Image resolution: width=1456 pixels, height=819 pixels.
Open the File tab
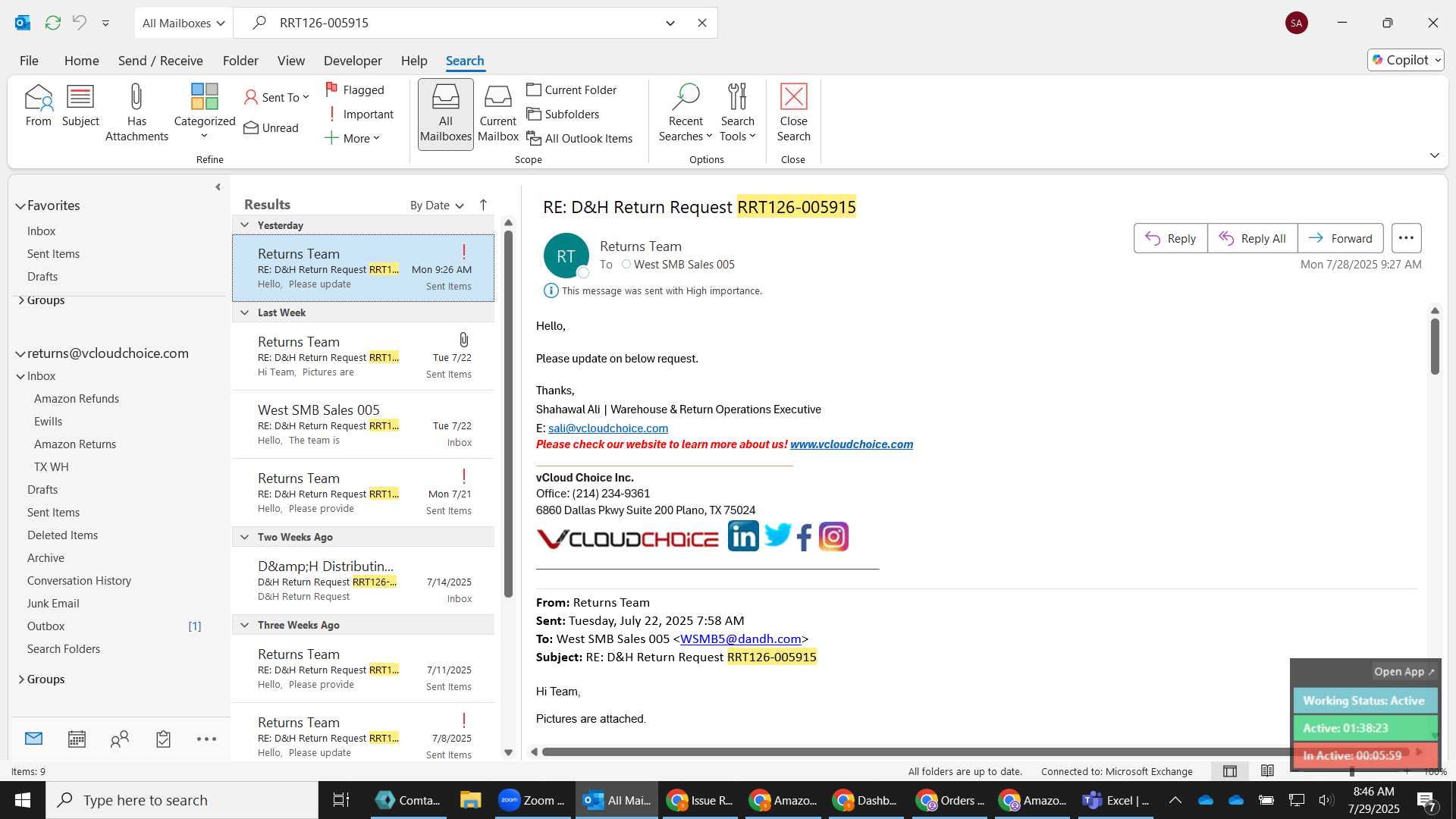click(x=29, y=61)
